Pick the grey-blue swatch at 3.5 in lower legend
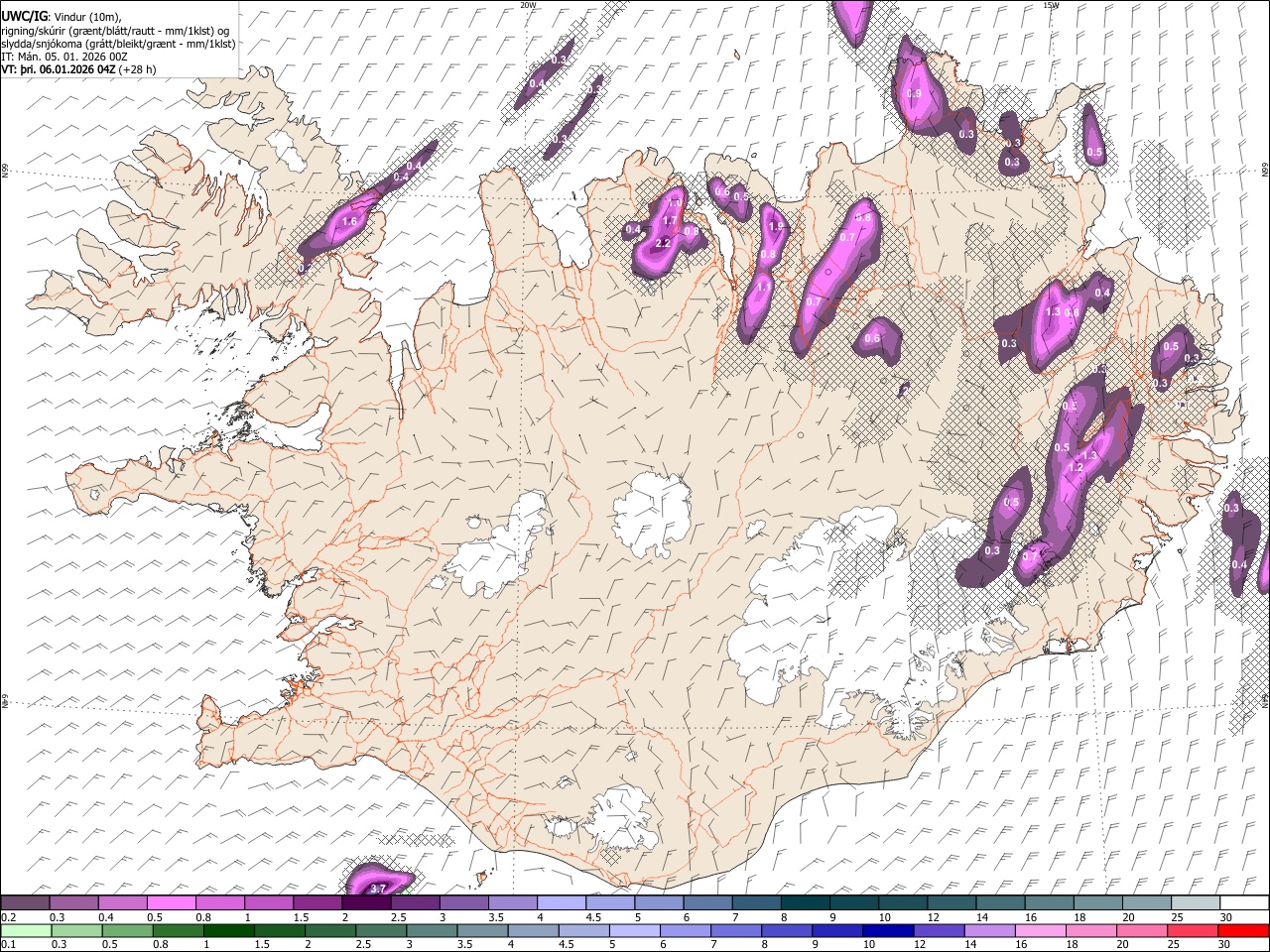The height and width of the screenshot is (952, 1270). (481, 930)
